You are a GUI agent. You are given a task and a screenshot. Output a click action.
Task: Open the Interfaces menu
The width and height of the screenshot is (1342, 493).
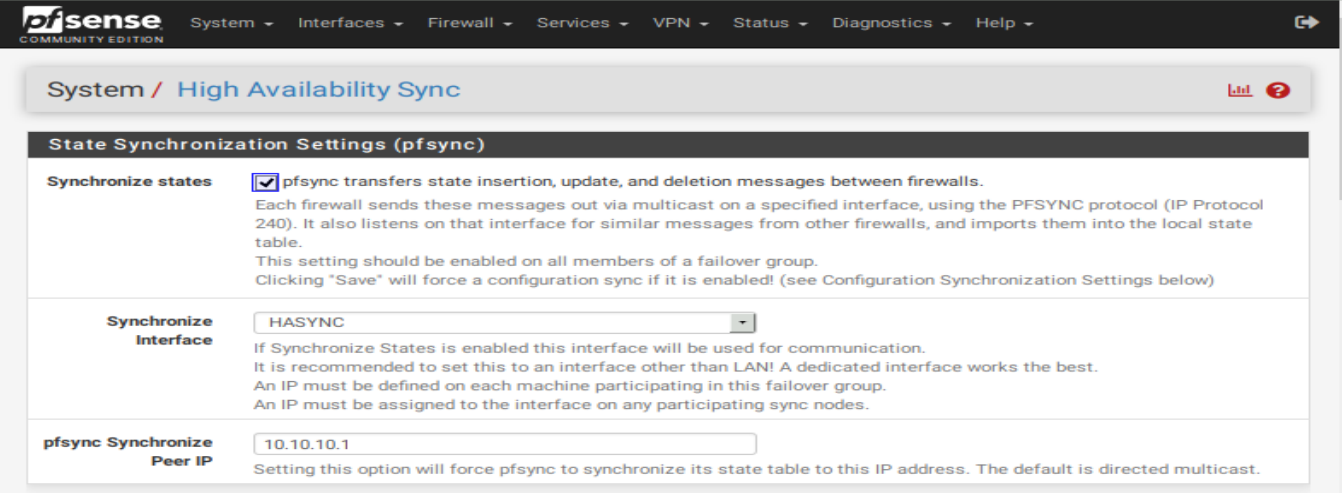coord(350,23)
